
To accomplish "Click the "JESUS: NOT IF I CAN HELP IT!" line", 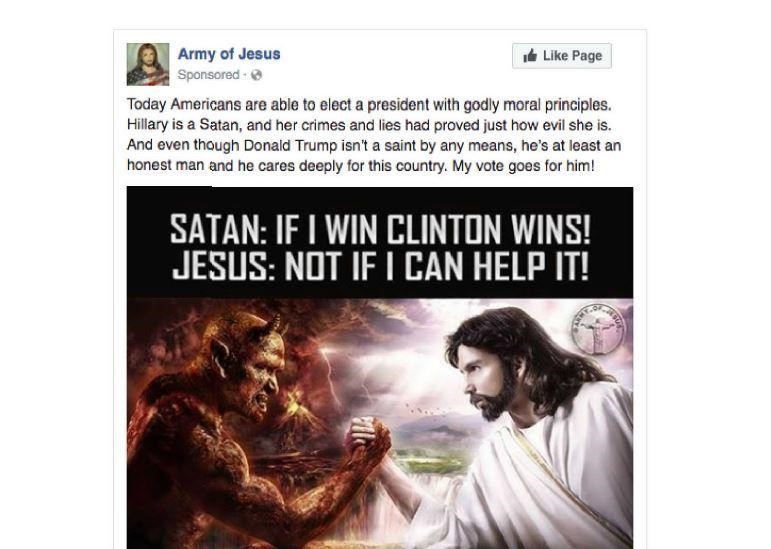I will point(380,266).
